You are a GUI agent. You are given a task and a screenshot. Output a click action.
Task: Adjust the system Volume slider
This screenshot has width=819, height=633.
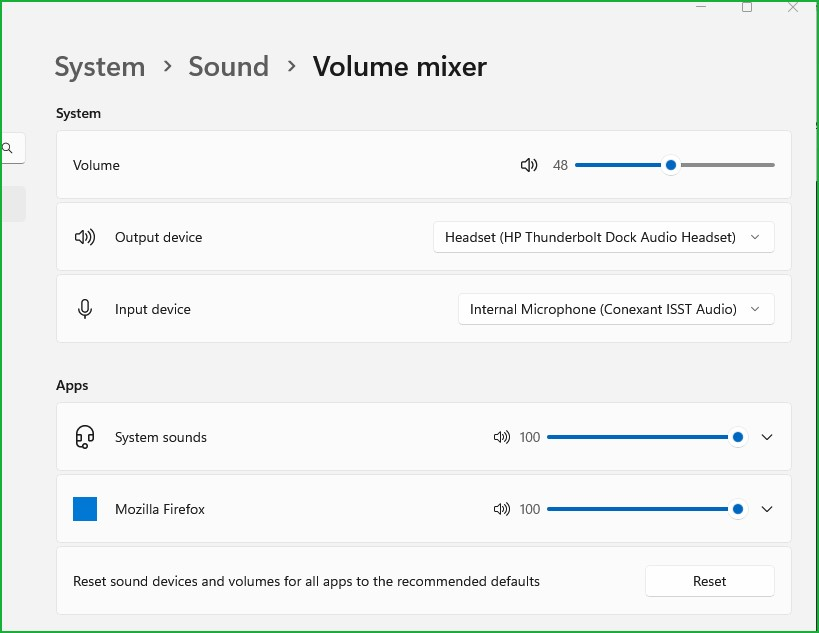point(674,165)
